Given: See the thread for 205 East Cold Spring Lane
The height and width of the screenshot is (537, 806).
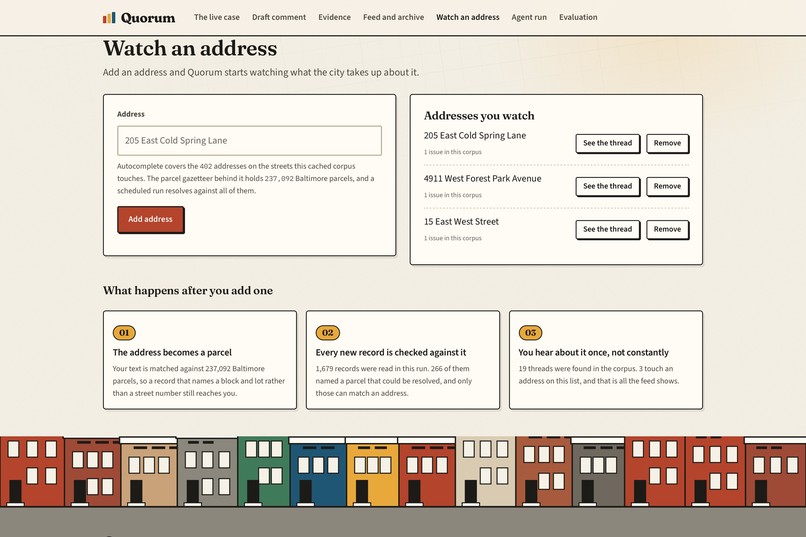Looking at the screenshot, I should coord(608,143).
